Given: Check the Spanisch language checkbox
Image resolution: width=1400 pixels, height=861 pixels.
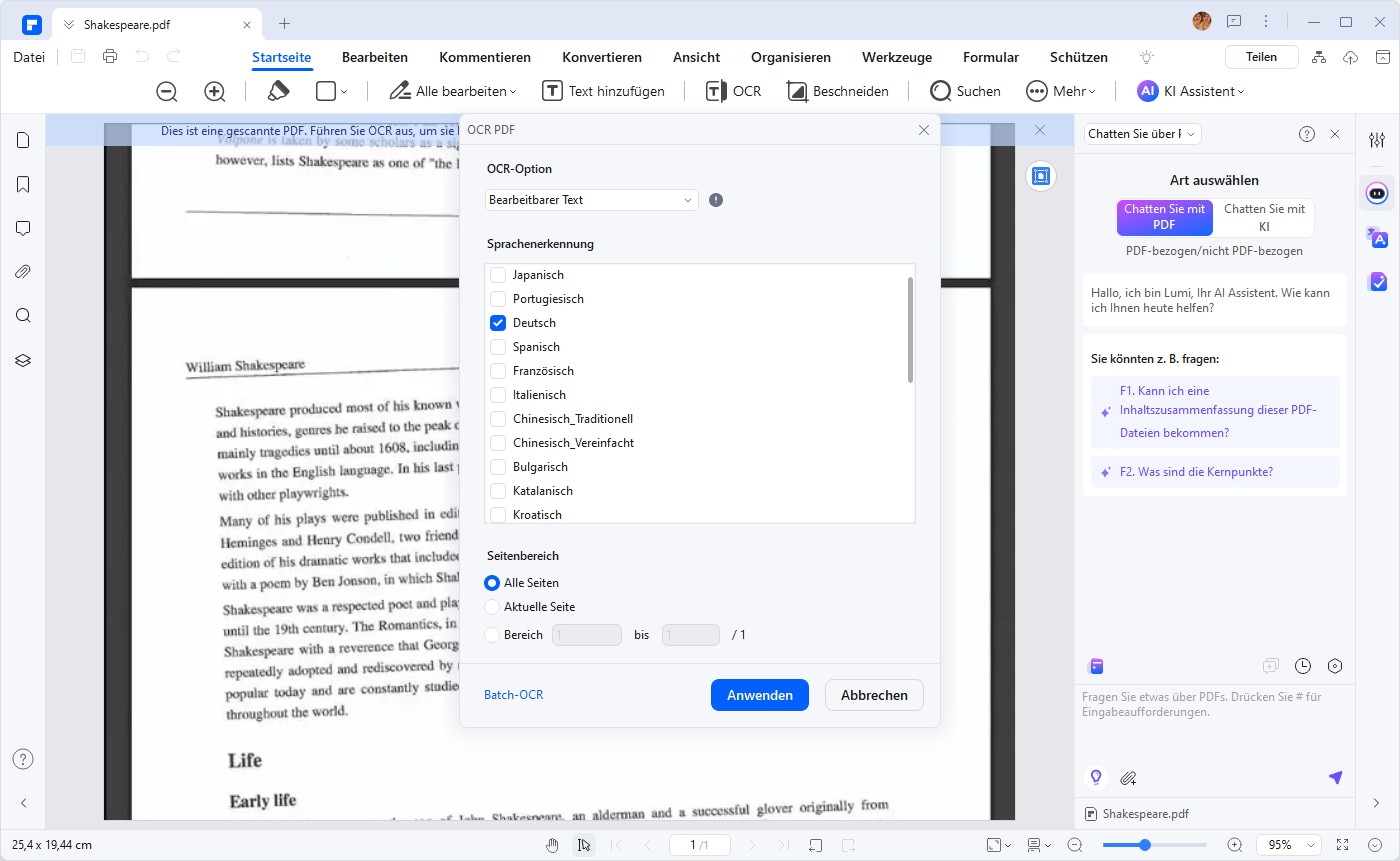Looking at the screenshot, I should 498,347.
